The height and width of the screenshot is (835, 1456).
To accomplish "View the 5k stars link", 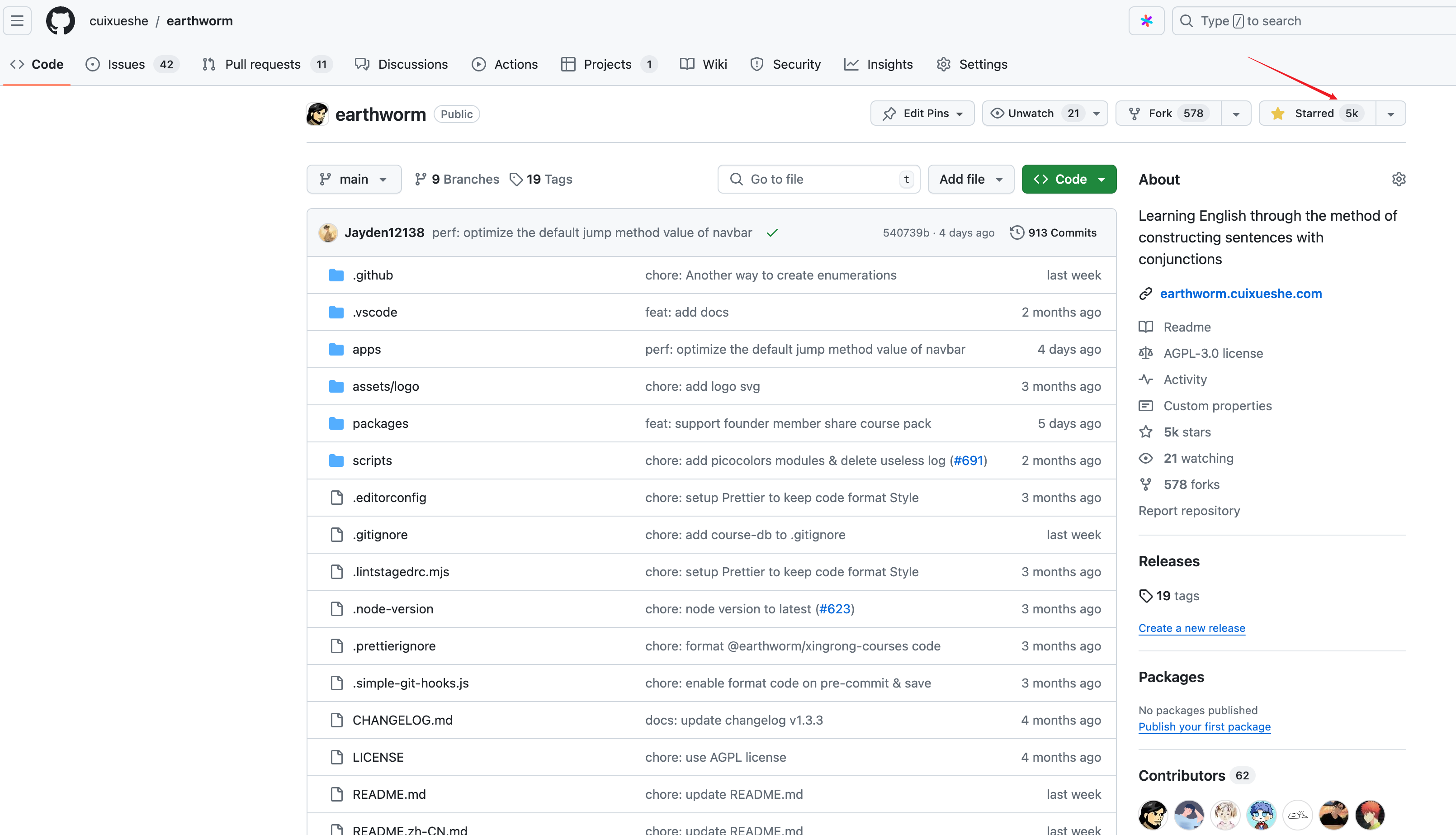I will point(1187,432).
